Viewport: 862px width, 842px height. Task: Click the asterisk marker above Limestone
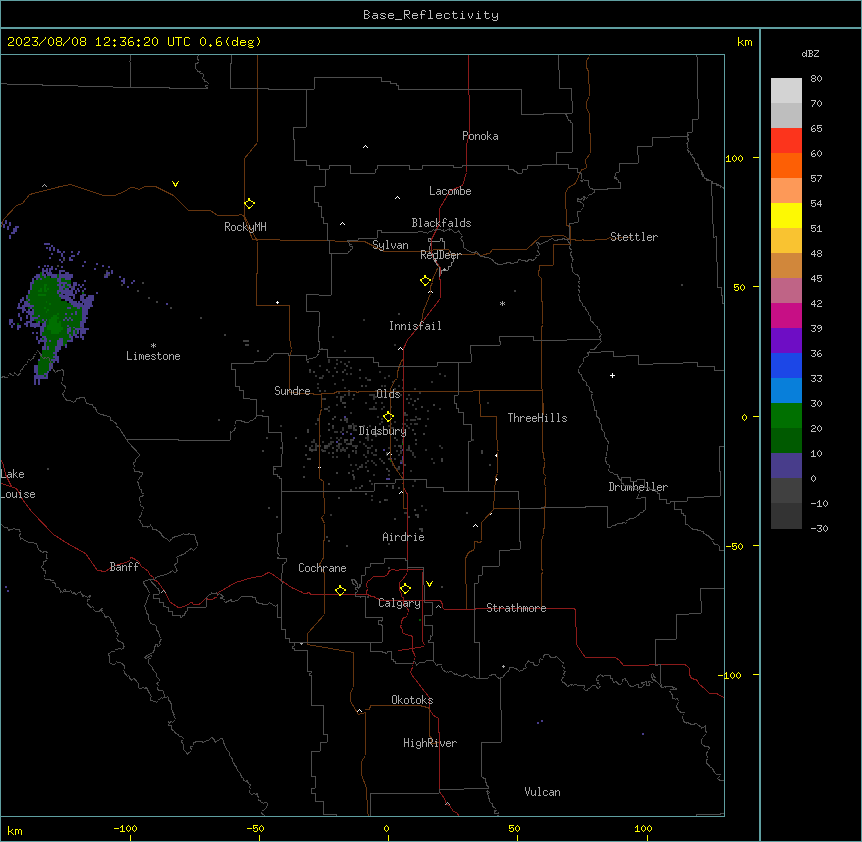[153, 346]
